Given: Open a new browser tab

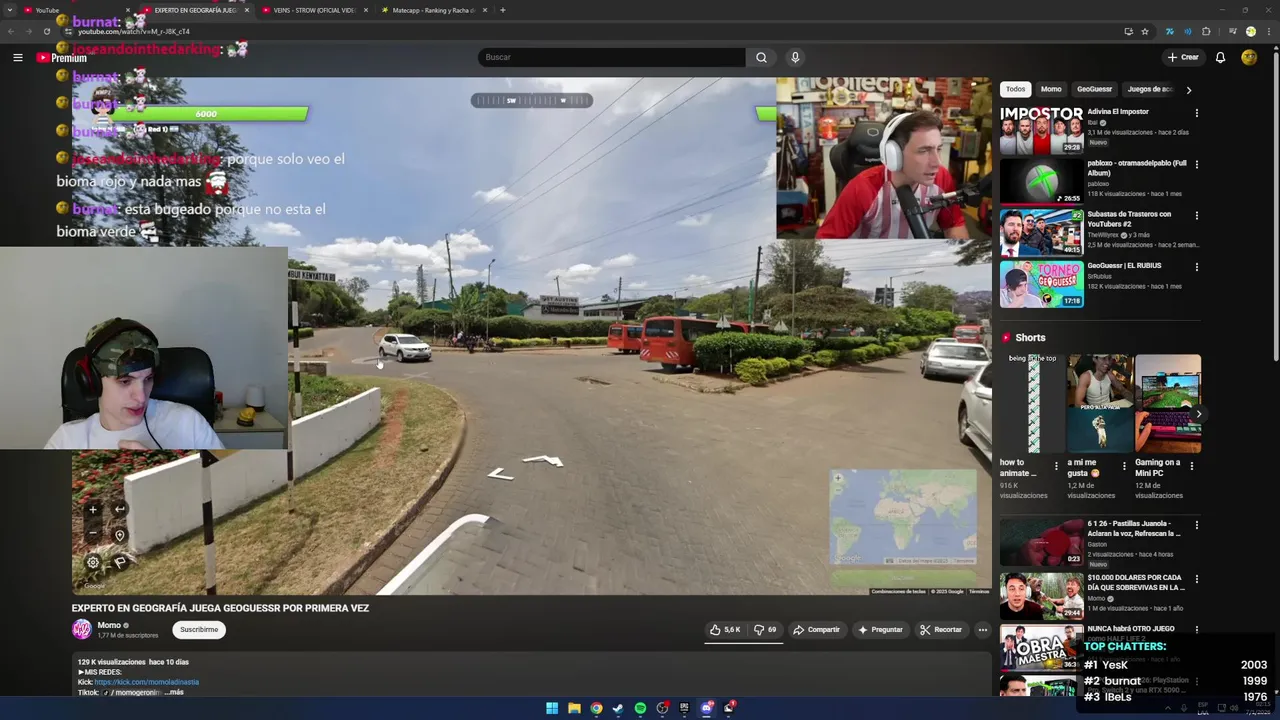Looking at the screenshot, I should 502,10.
